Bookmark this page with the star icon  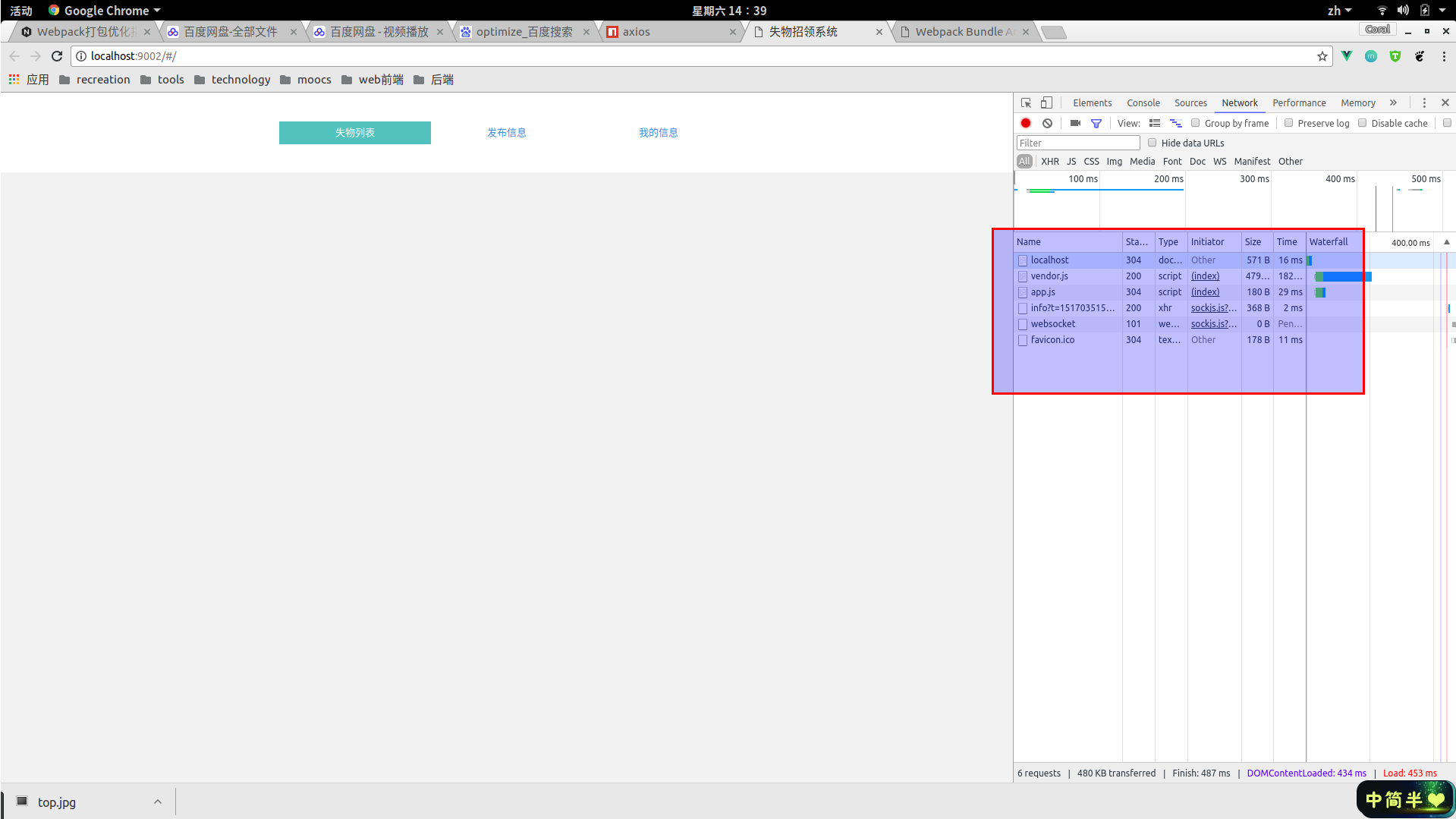click(x=1322, y=56)
